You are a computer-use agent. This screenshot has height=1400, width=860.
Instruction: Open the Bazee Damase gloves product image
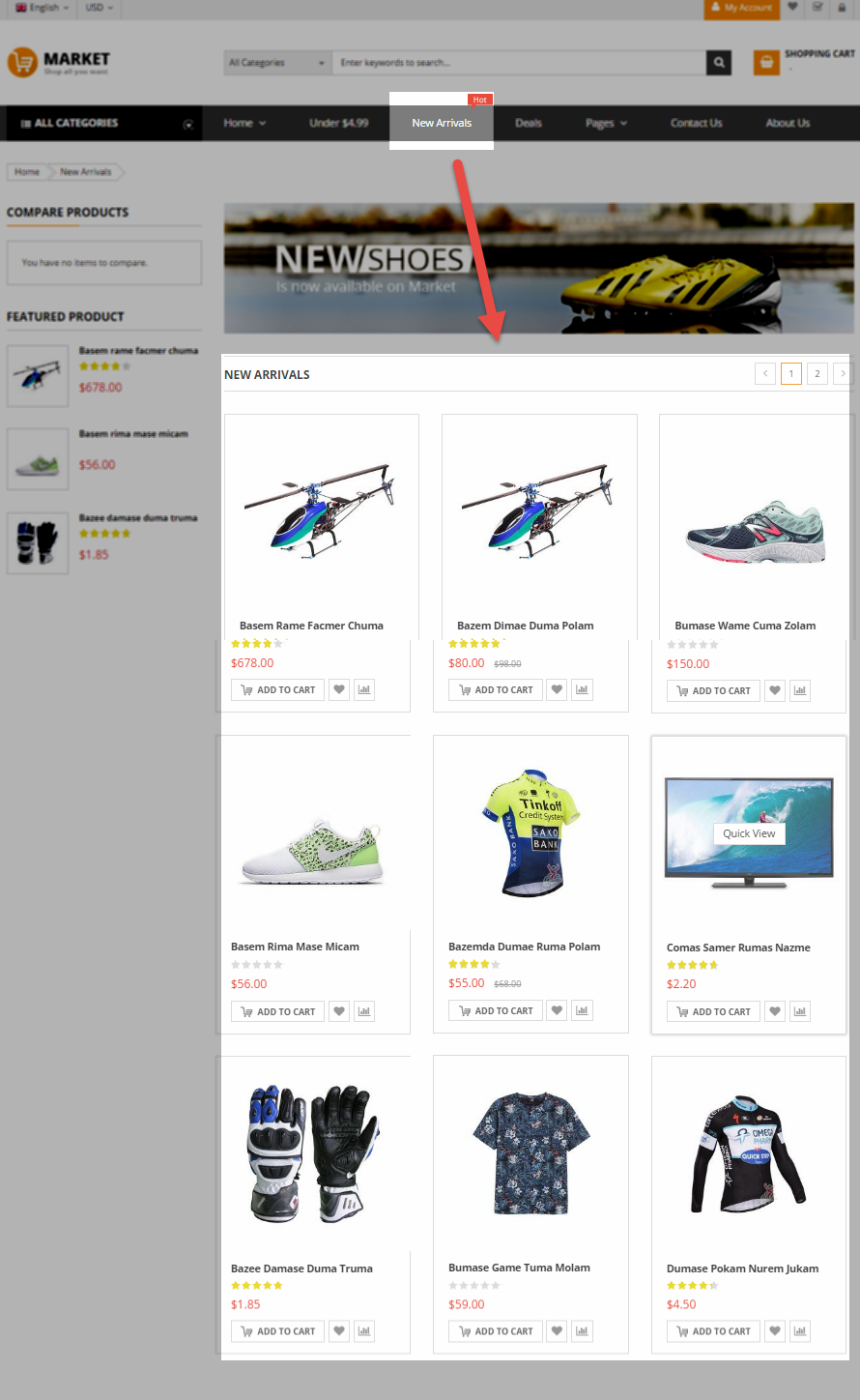(x=316, y=1152)
